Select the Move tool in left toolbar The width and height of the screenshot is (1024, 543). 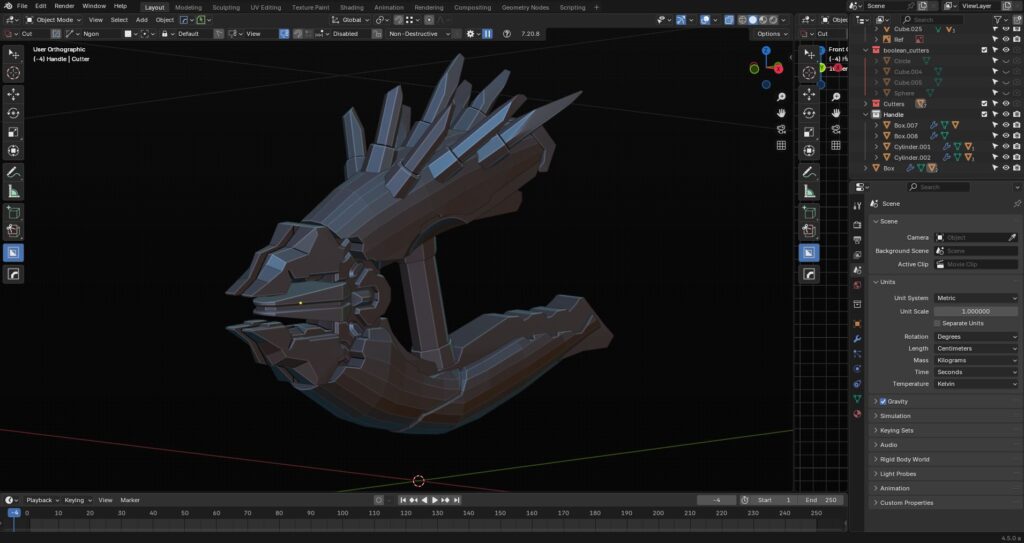(14, 94)
